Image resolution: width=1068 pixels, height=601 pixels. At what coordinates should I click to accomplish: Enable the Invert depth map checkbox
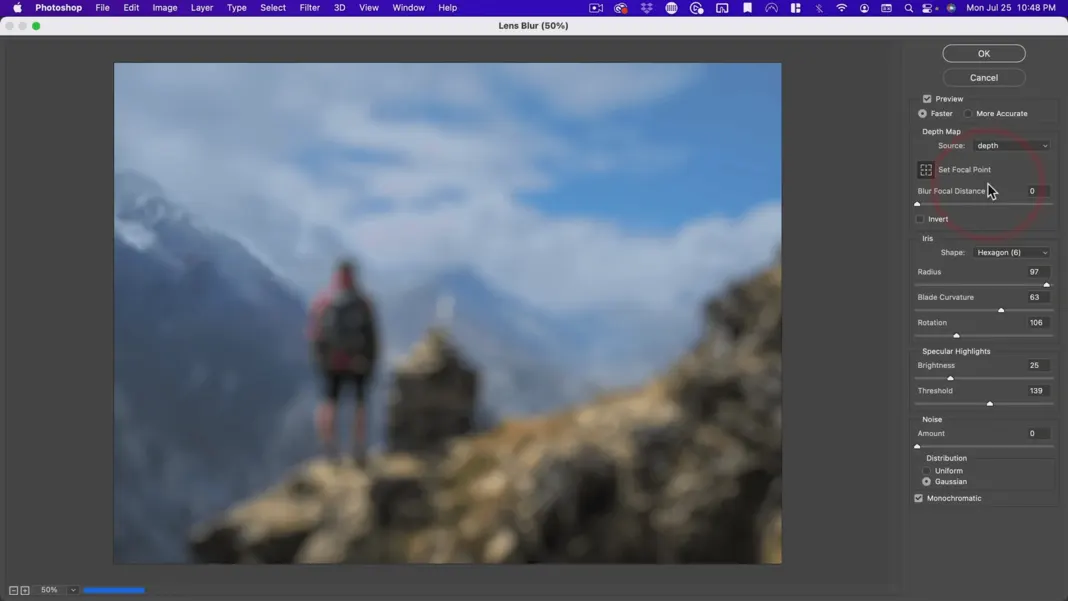click(x=920, y=219)
